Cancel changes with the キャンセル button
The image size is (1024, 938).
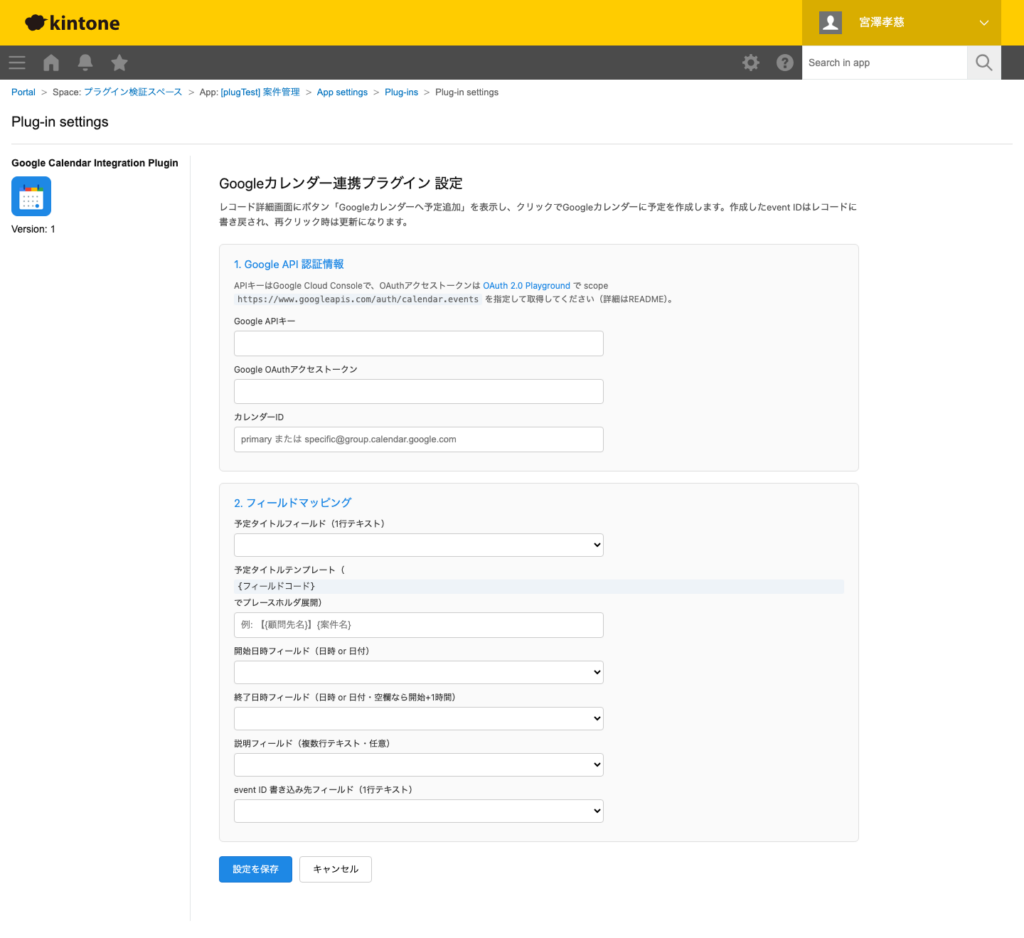[335, 869]
